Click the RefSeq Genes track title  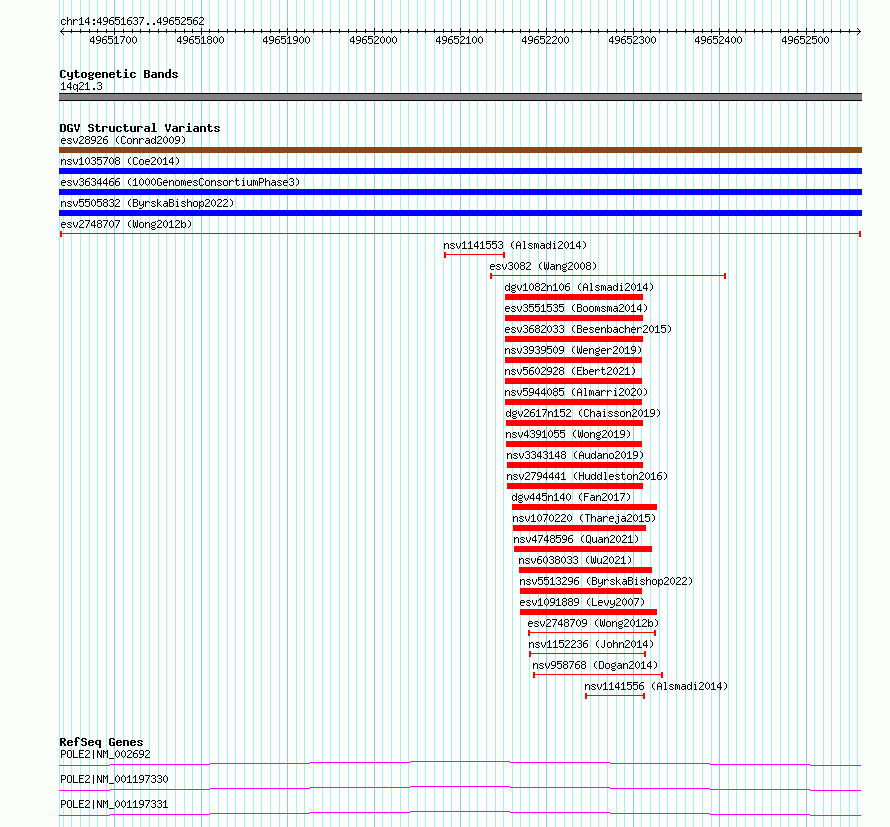101,742
